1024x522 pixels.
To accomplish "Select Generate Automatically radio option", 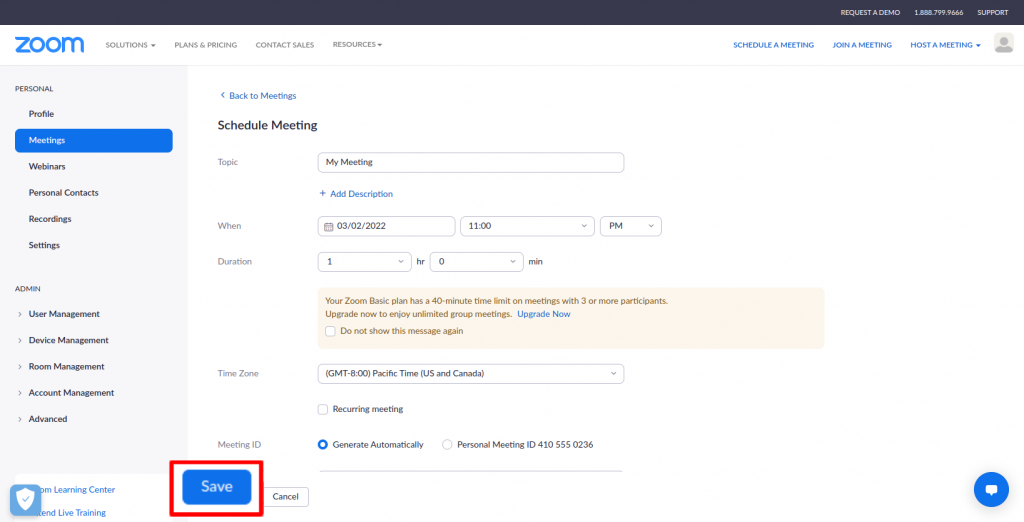I will point(323,445).
